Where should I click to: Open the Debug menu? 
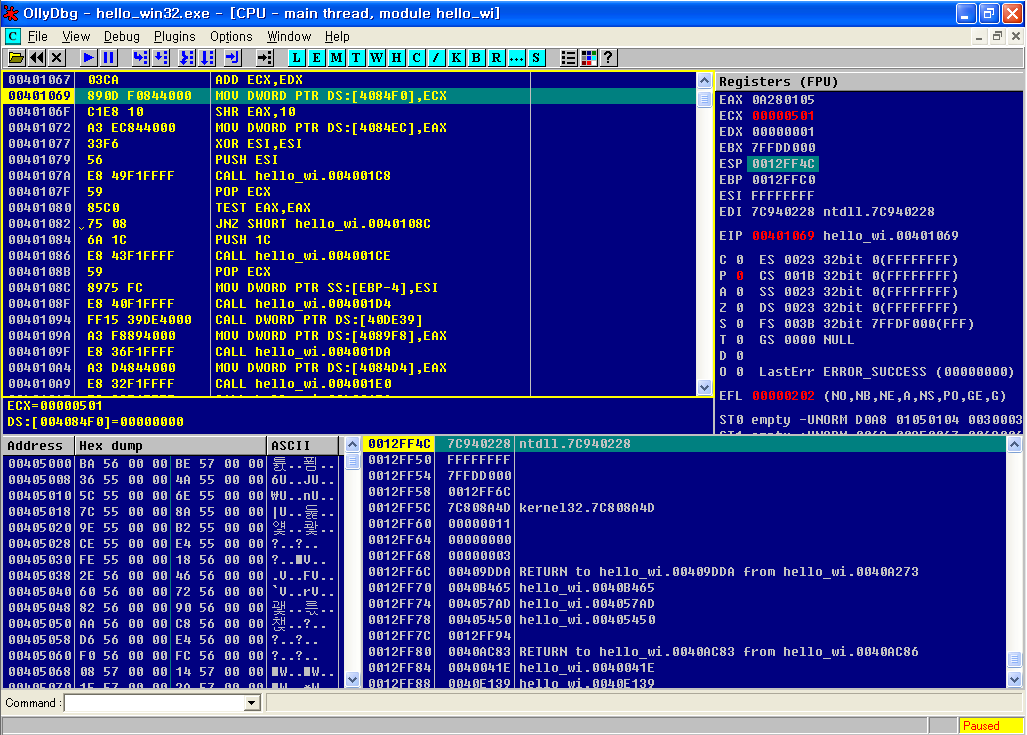[122, 36]
